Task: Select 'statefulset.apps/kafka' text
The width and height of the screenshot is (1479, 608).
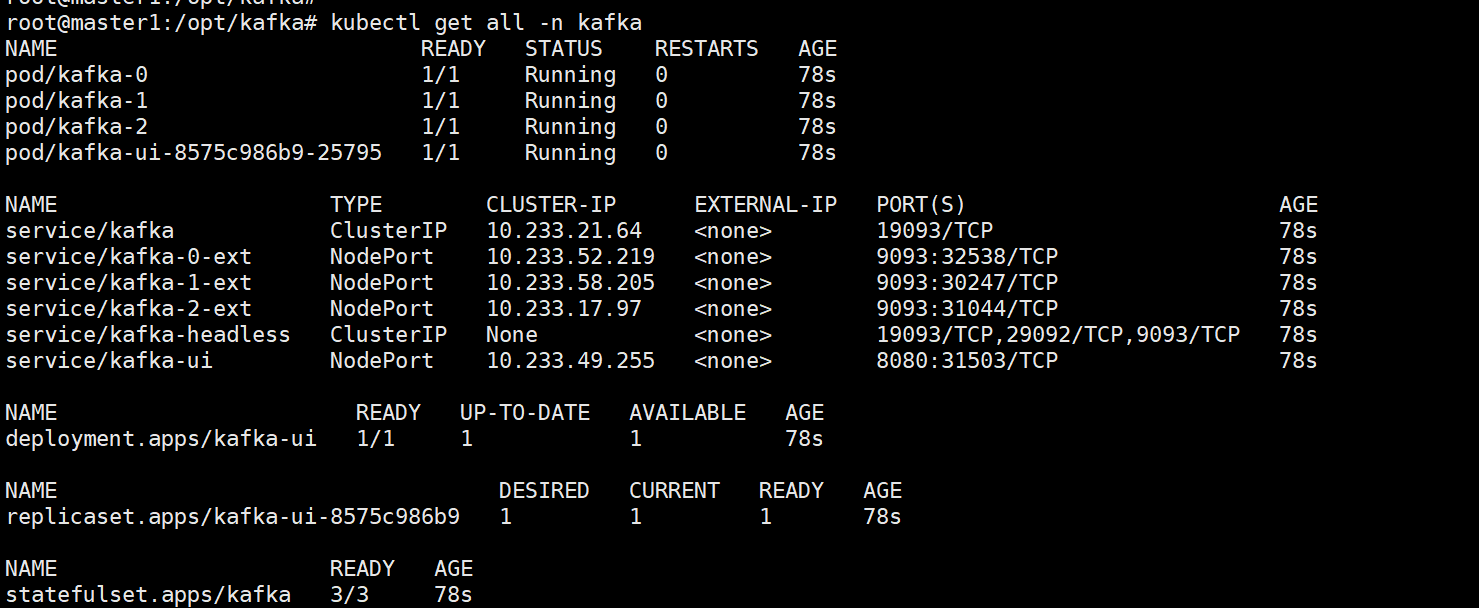Action: [148, 595]
